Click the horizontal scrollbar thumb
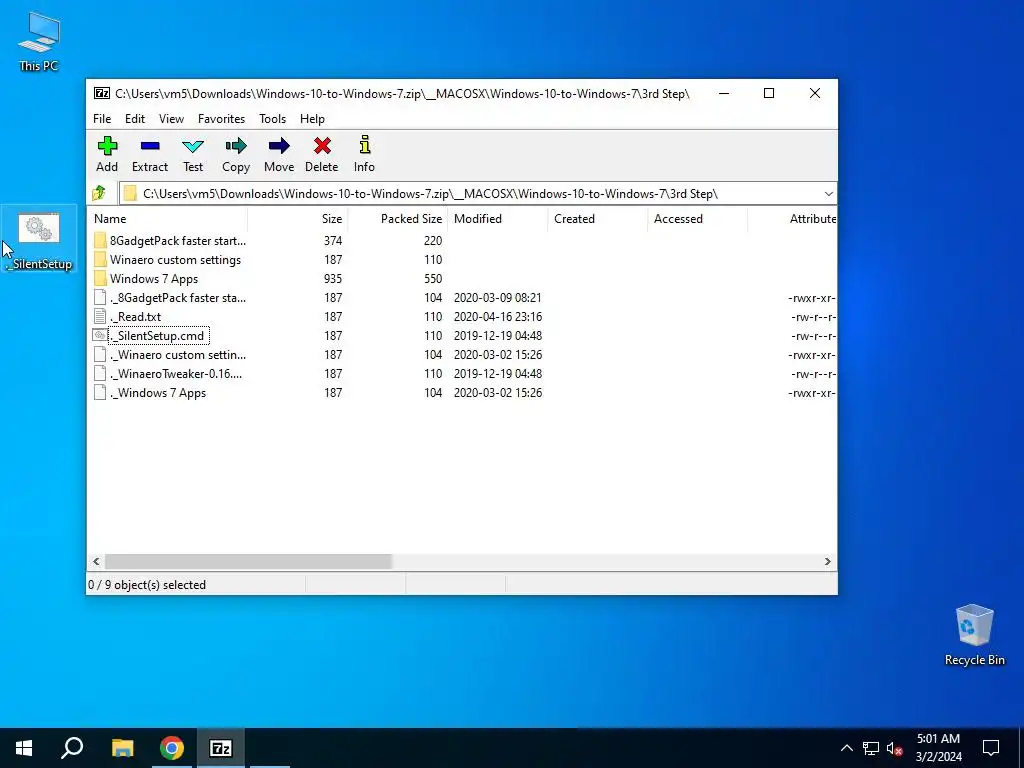 pyautogui.click(x=248, y=562)
